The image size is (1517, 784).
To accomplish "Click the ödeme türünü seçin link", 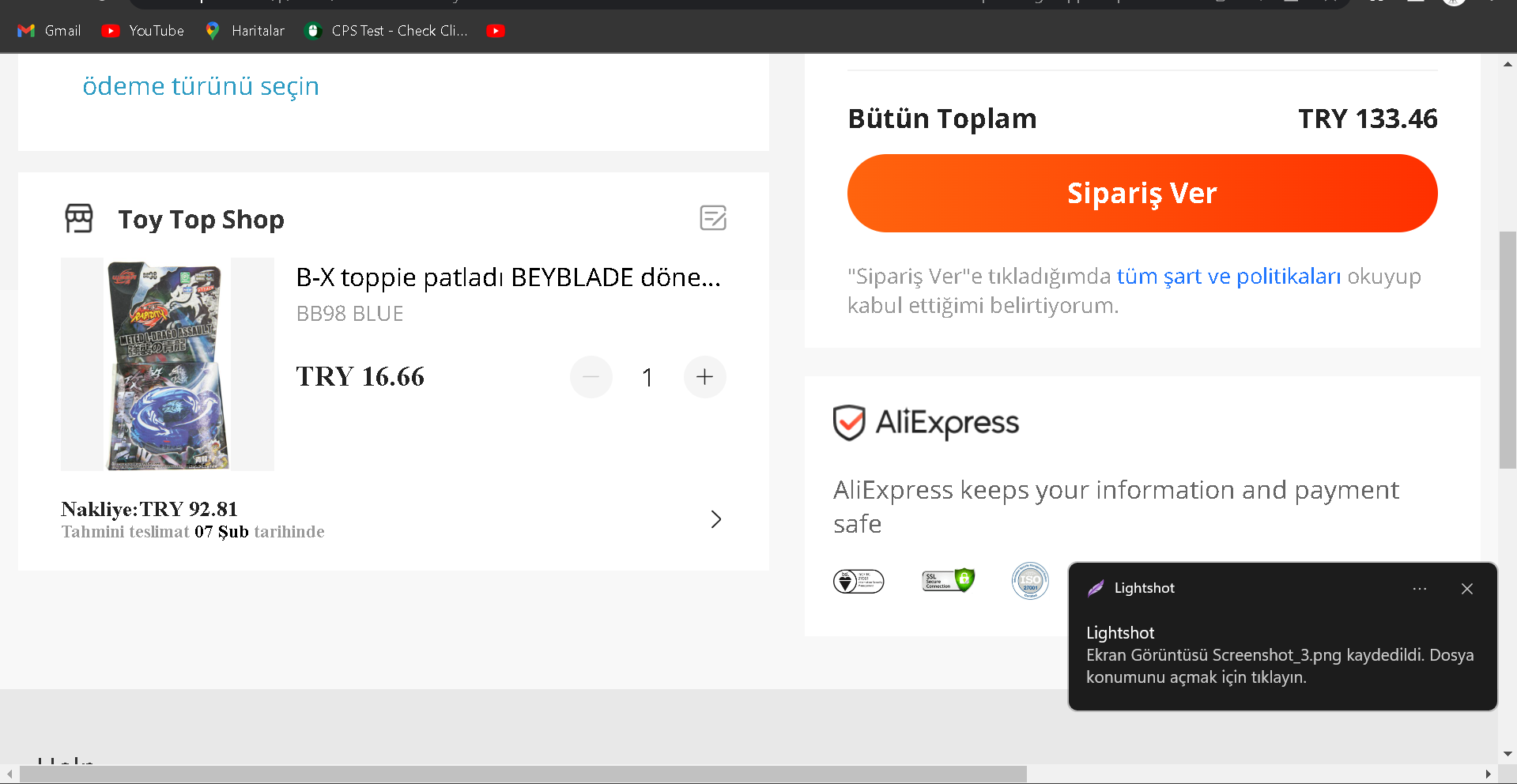I will 201,85.
